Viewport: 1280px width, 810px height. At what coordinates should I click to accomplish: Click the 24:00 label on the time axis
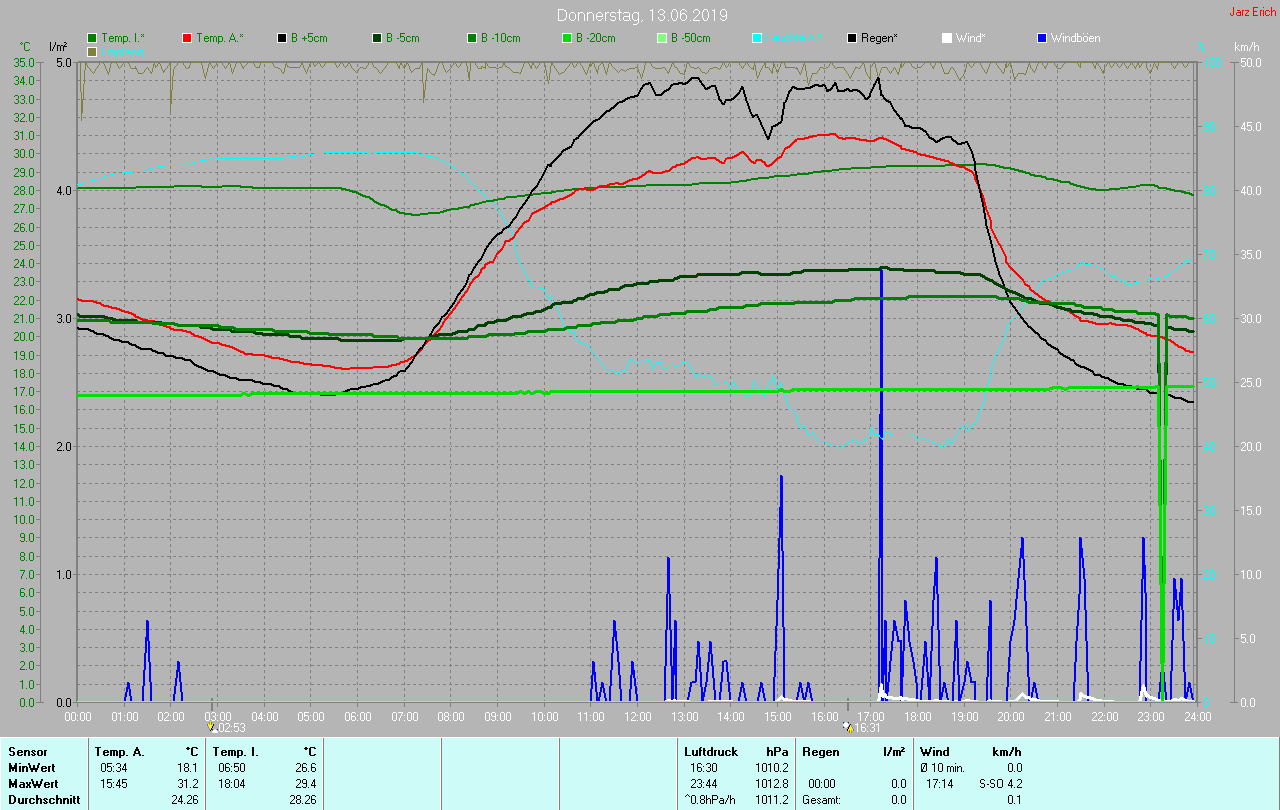(1197, 716)
